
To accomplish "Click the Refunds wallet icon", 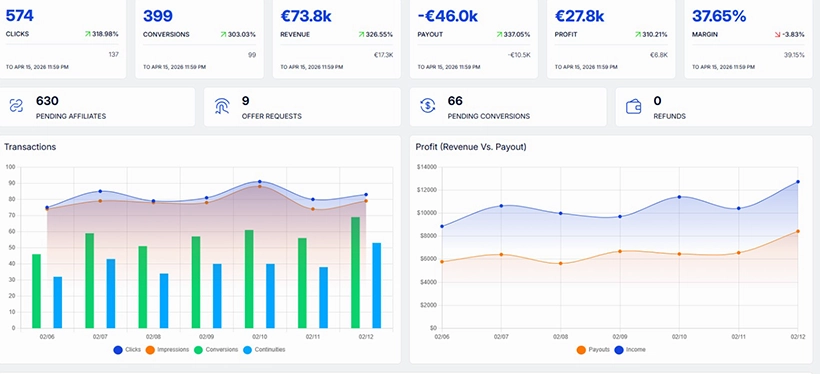I will tap(633, 106).
